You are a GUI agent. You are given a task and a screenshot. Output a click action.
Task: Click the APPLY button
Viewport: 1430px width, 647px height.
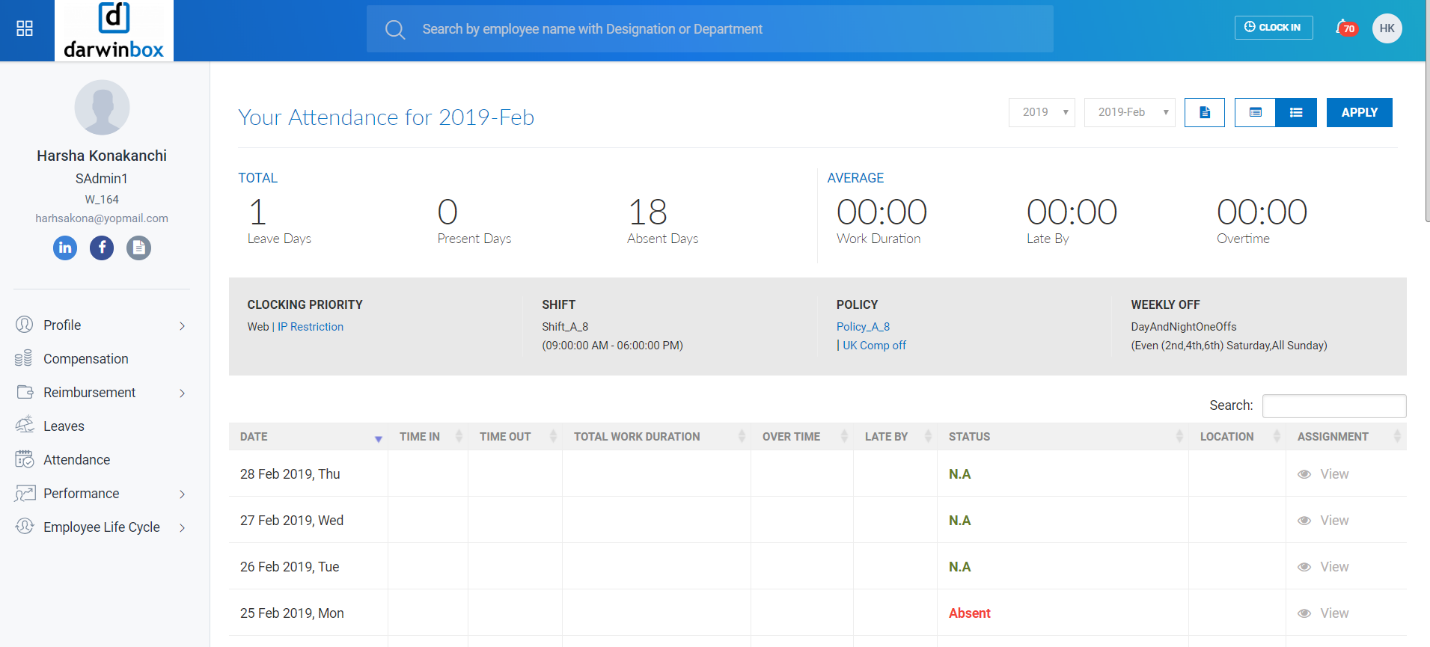click(1359, 113)
